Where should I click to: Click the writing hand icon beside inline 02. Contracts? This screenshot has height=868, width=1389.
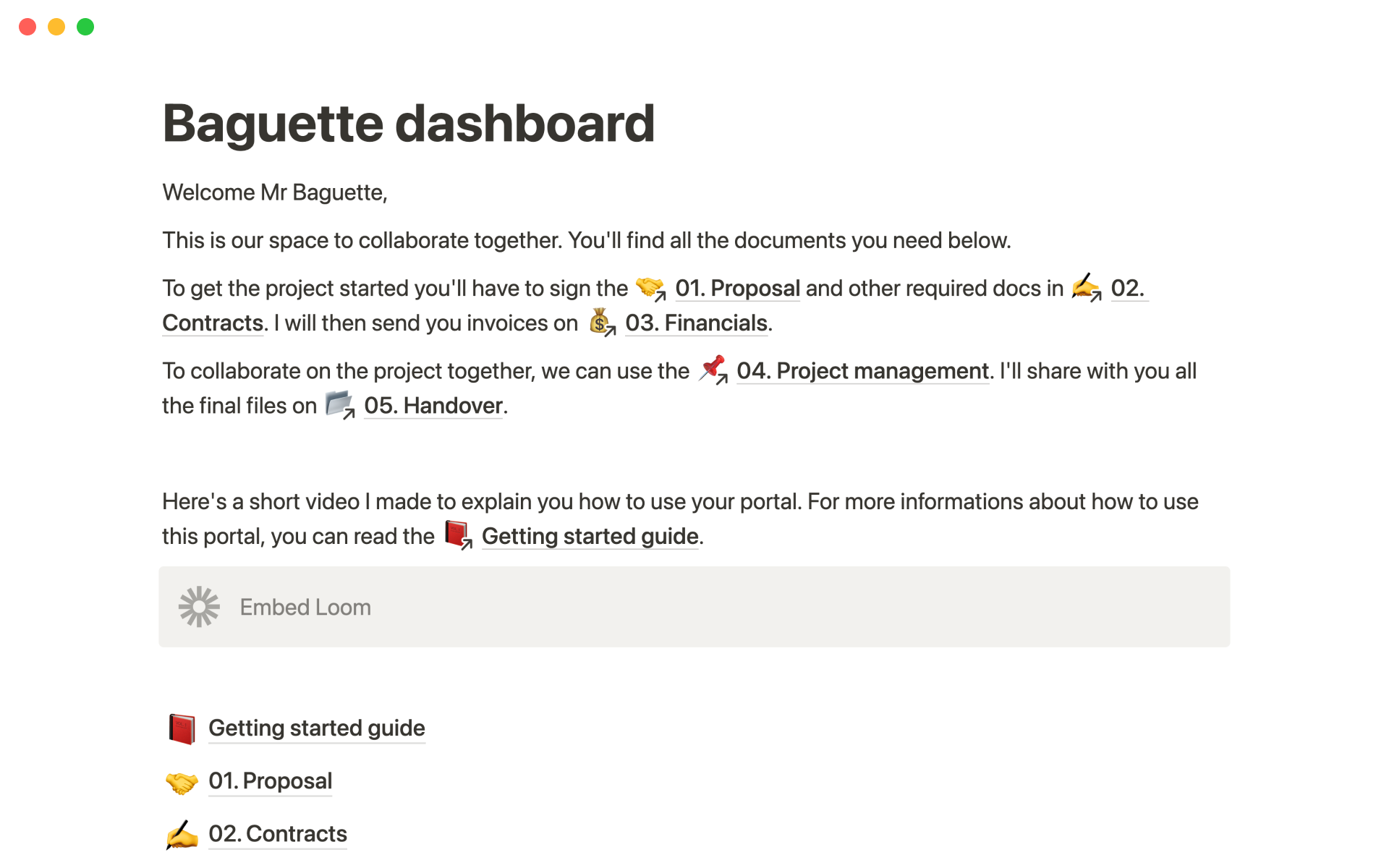1085,288
